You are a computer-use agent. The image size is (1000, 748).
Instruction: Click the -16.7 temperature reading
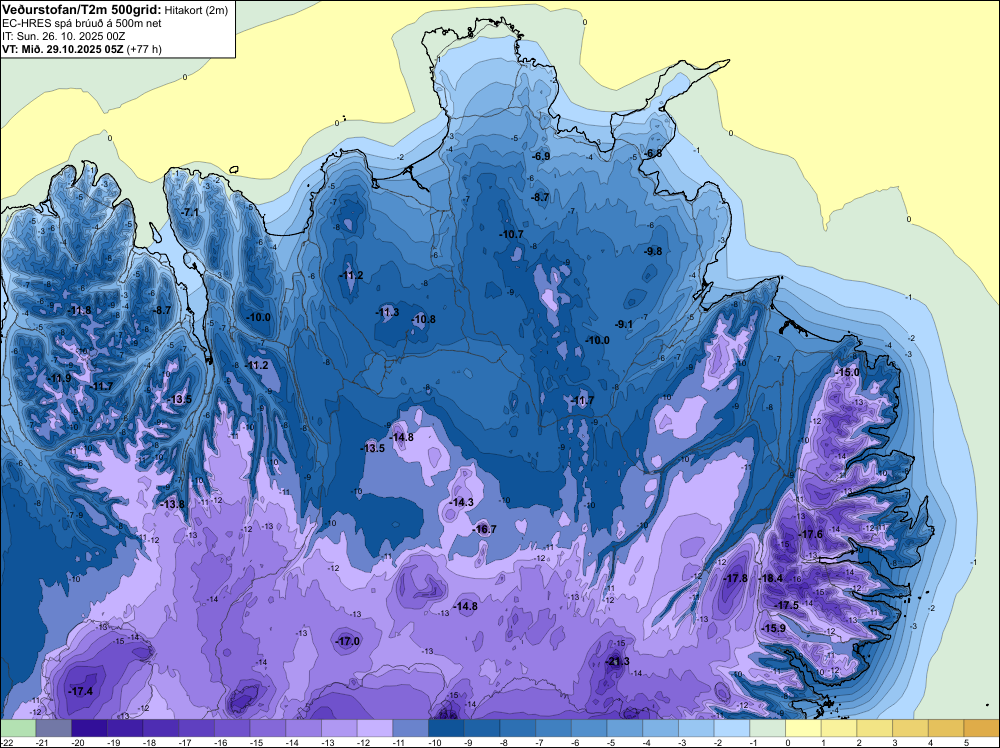(x=485, y=529)
